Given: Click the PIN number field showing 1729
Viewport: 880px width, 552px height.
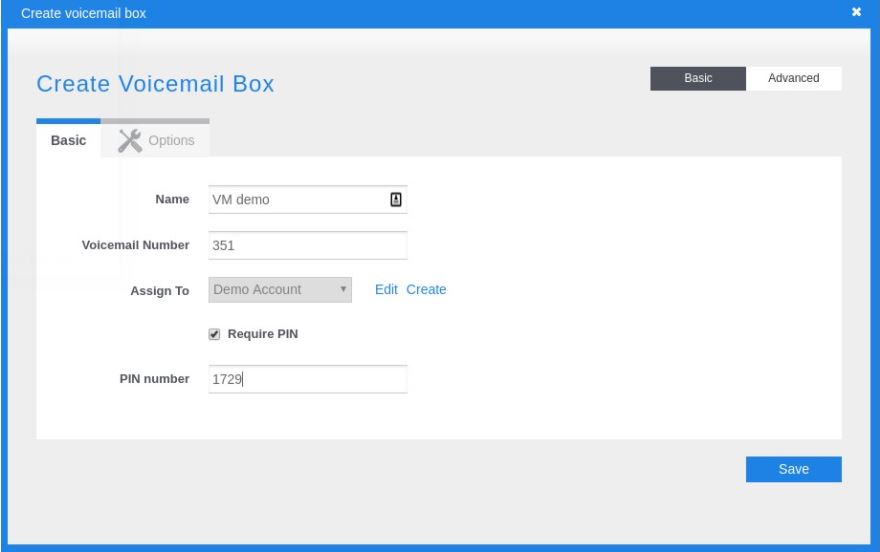Looking at the screenshot, I should coord(308,379).
